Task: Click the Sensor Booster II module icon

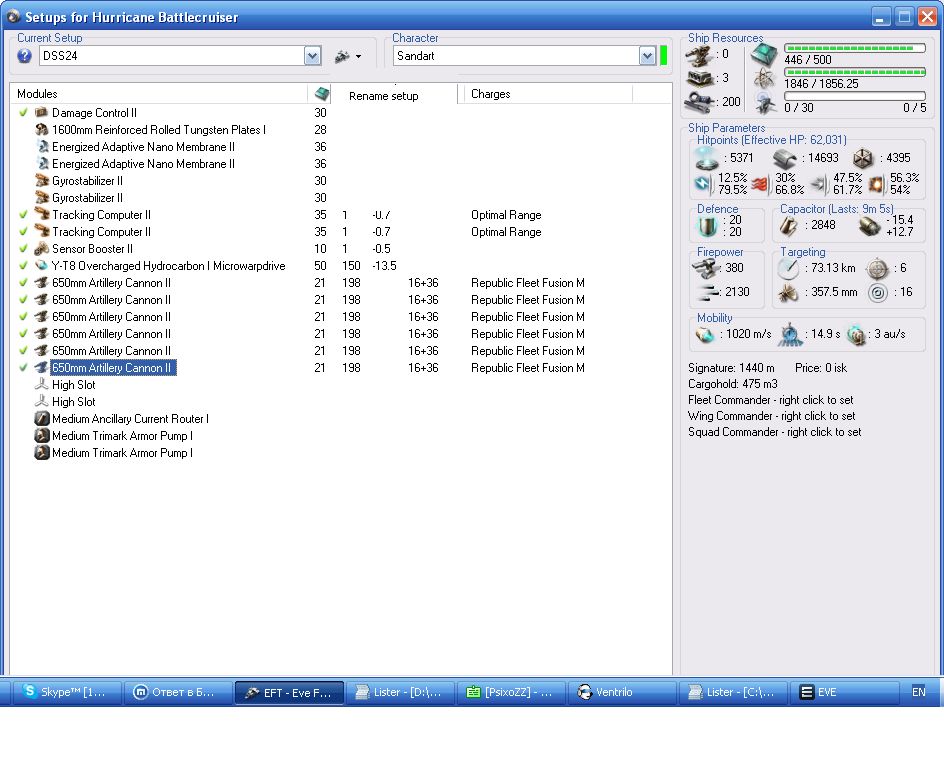Action: click(x=42, y=249)
